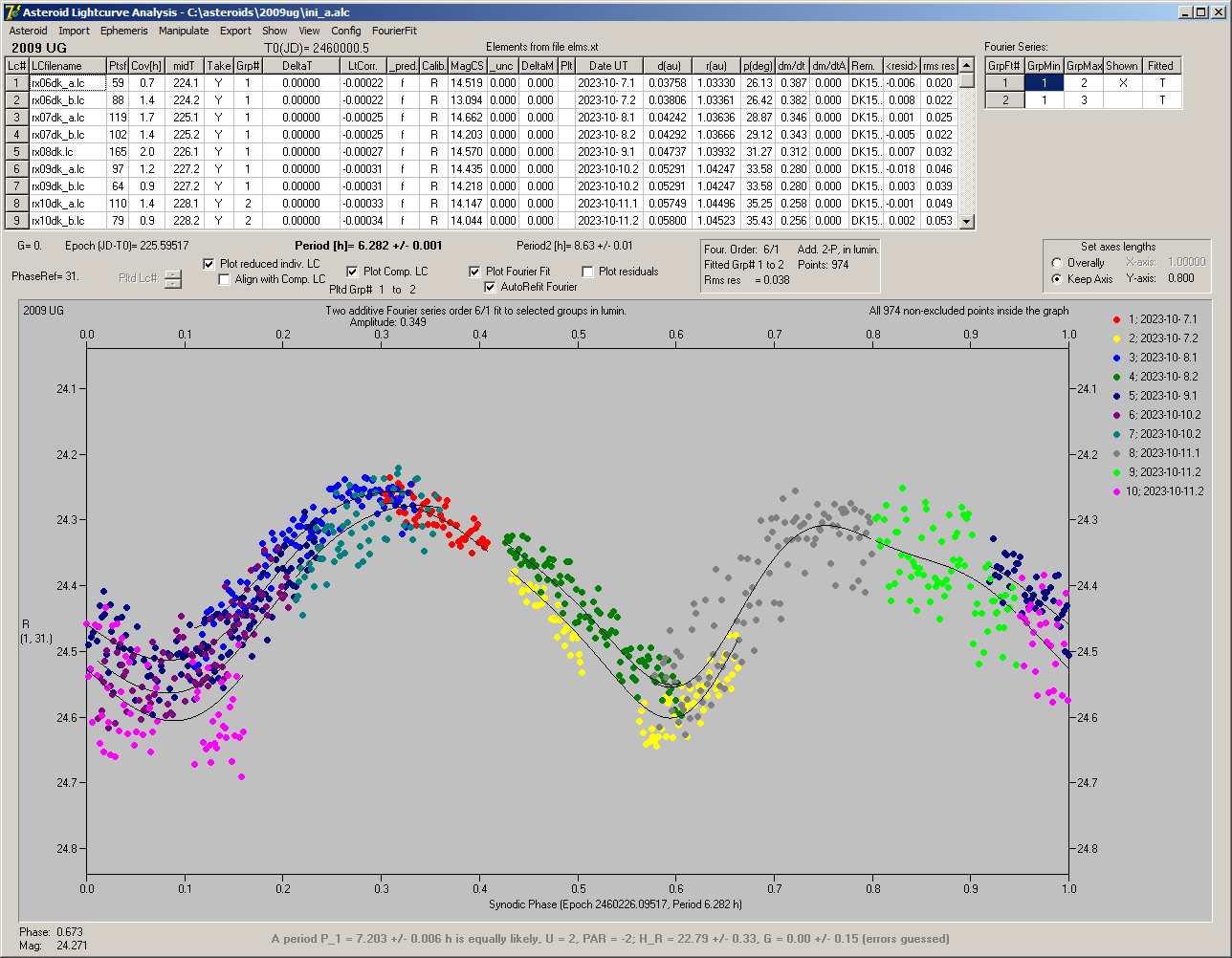Viewport: 1232px width, 958px height.
Task: Open the Ephemeris menu
Action: point(124,31)
